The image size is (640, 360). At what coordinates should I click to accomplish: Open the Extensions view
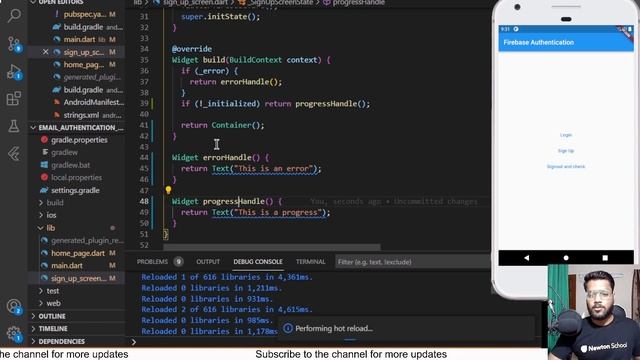click(x=14, y=98)
